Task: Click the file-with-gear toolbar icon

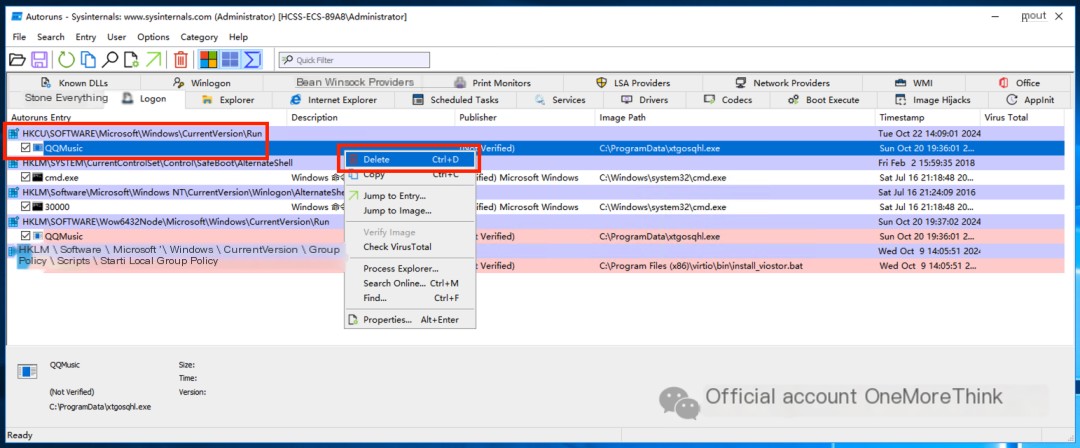Action: point(131,60)
